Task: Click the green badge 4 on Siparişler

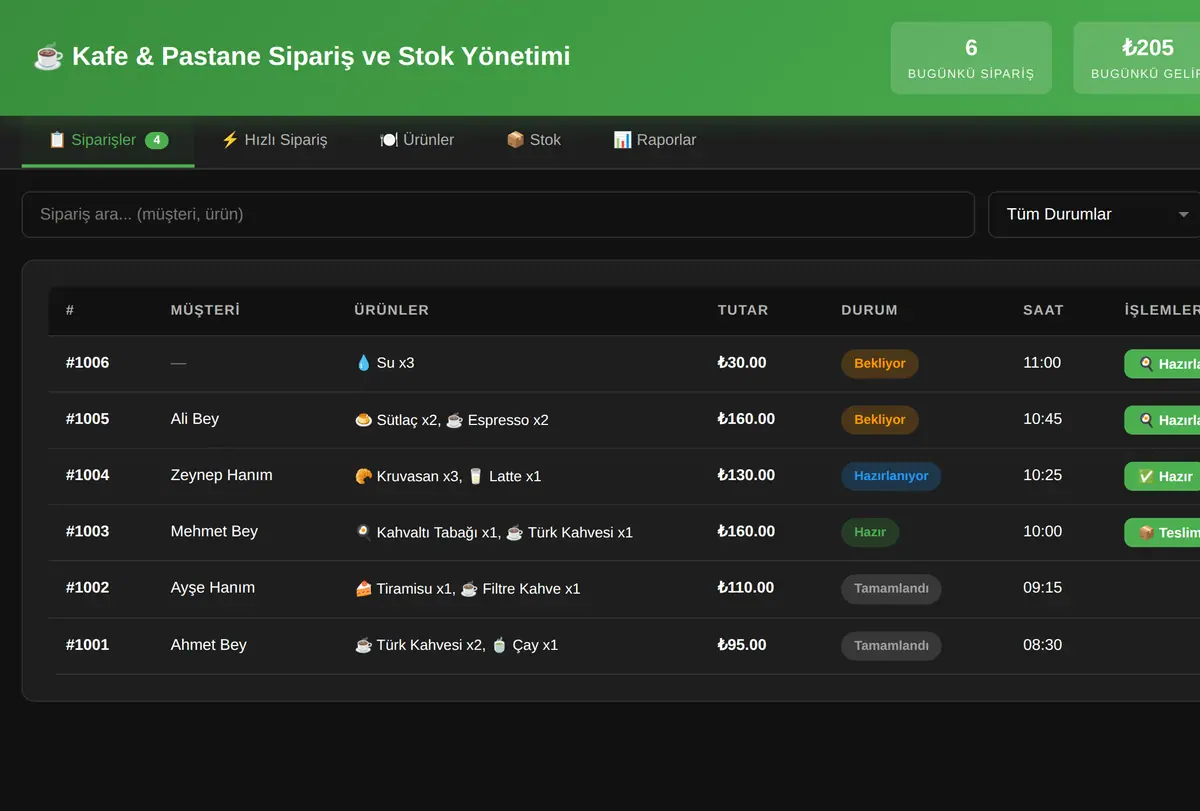Action: tap(157, 140)
